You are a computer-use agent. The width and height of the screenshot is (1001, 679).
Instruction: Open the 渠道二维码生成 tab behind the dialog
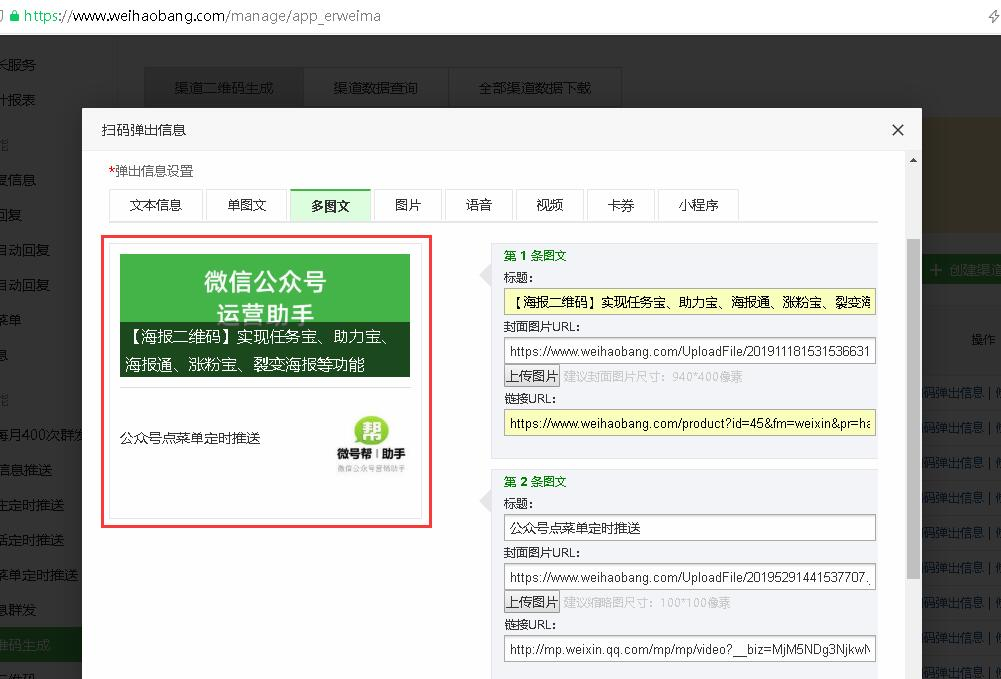[x=223, y=88]
